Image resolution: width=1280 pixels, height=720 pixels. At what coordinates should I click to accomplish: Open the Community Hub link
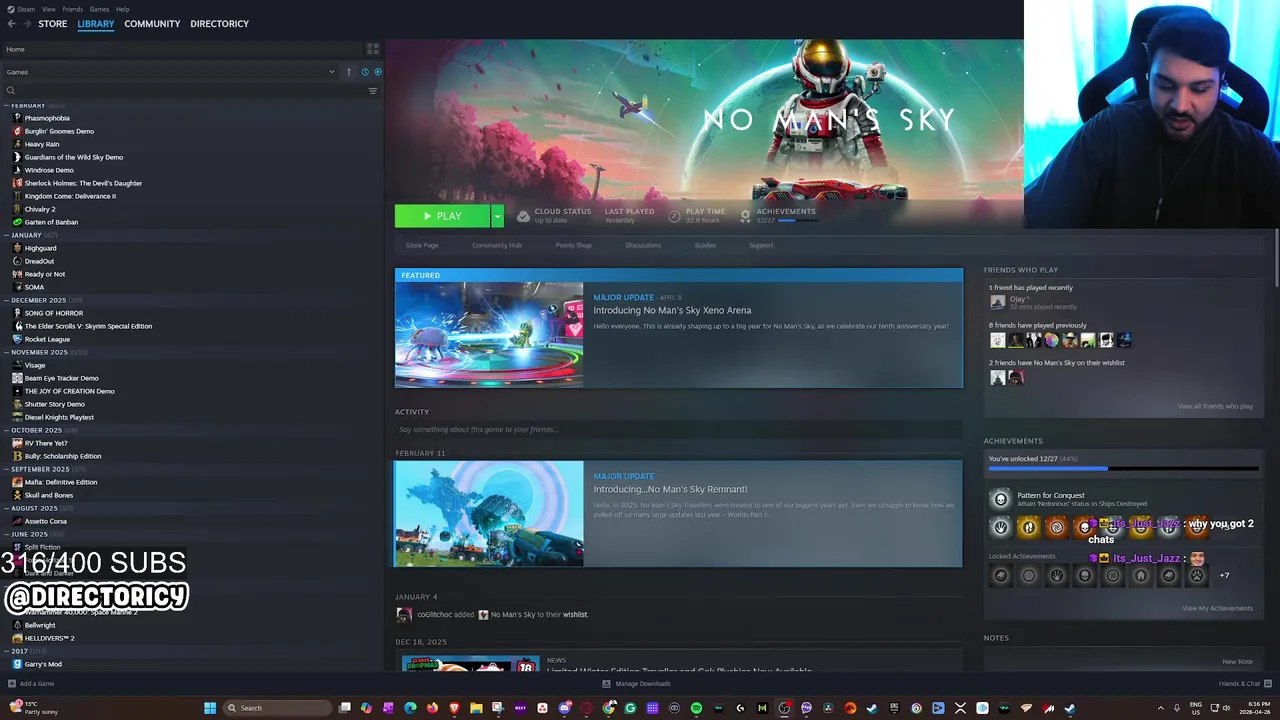497,245
